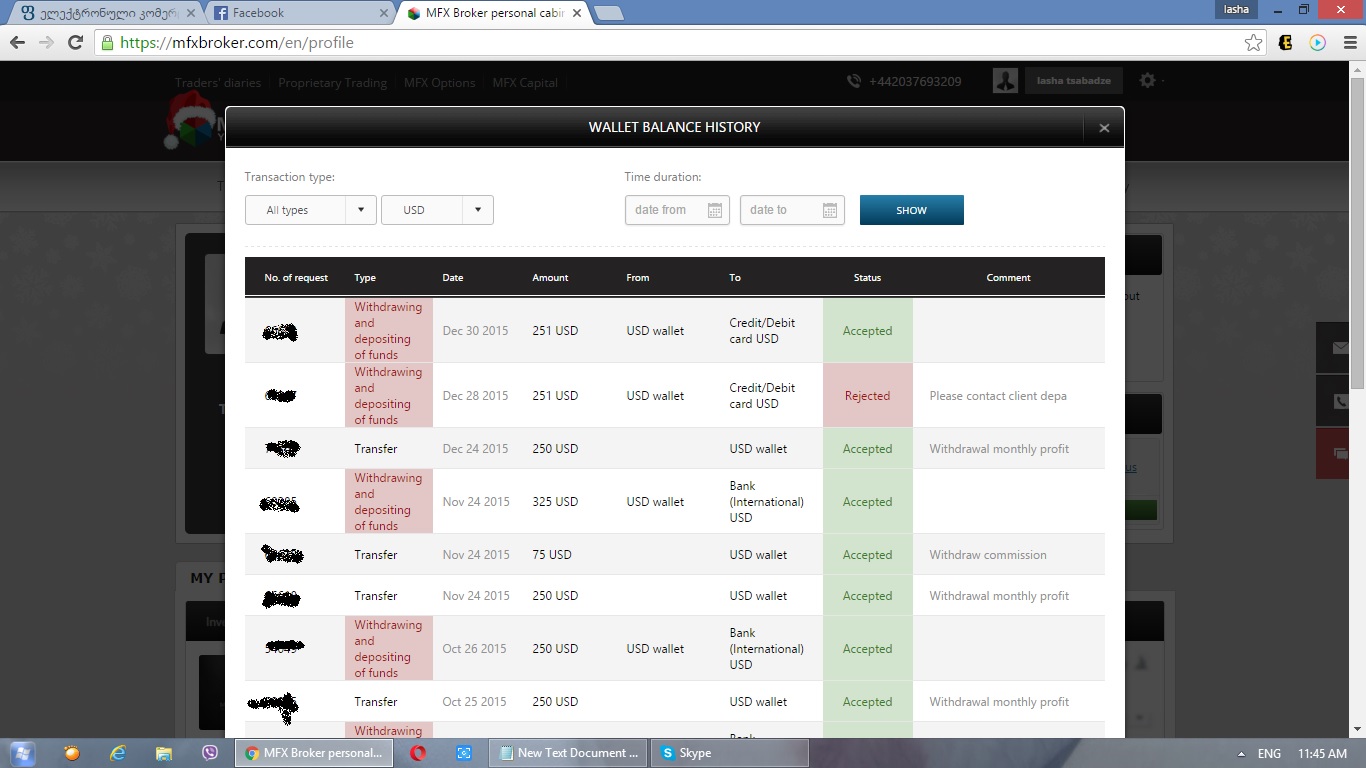Click the orange browser icon in taskbar
Image resolution: width=1366 pixels, height=768 pixels.
(x=72, y=753)
